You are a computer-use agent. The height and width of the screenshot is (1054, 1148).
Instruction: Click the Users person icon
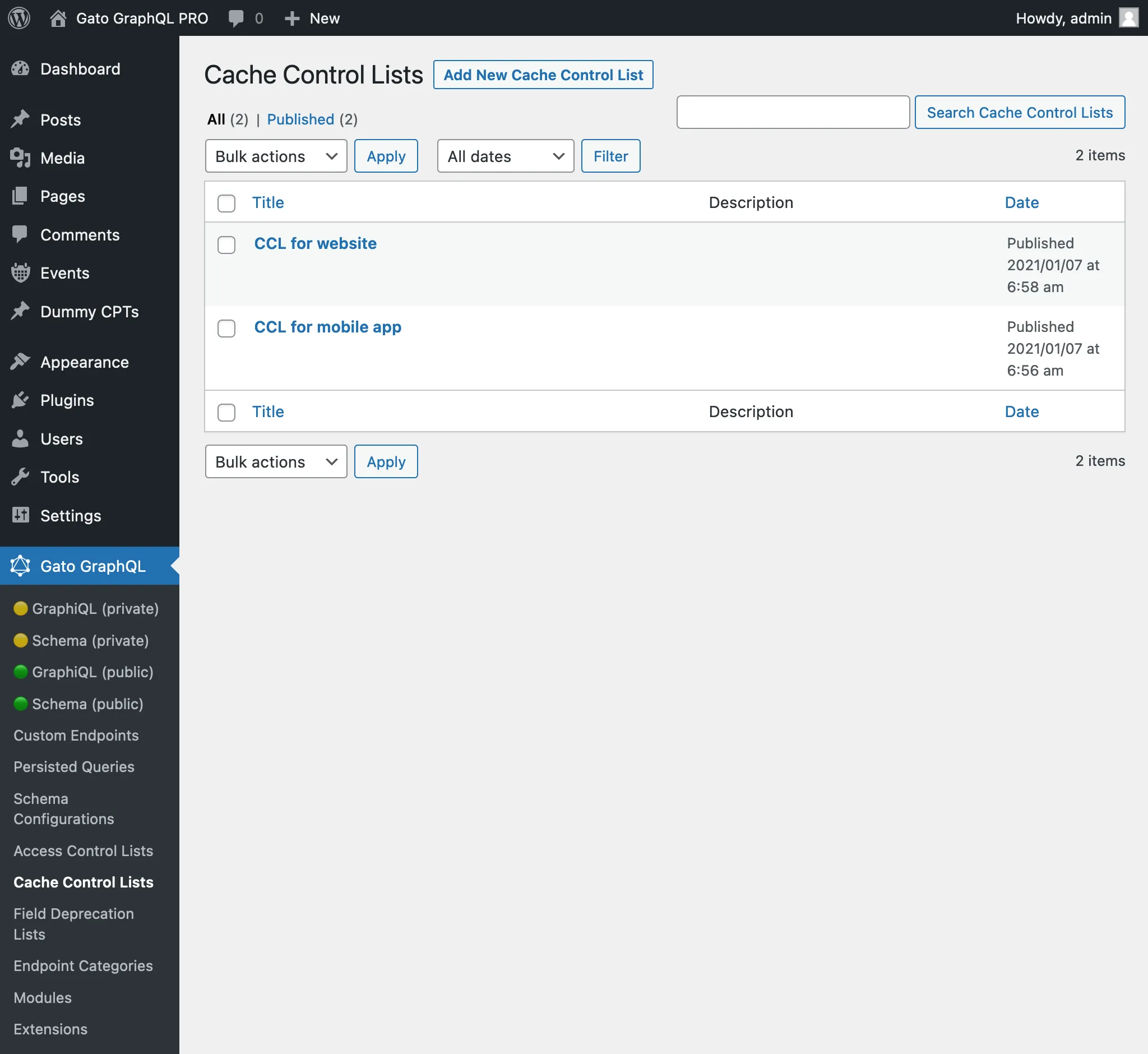[x=21, y=438]
